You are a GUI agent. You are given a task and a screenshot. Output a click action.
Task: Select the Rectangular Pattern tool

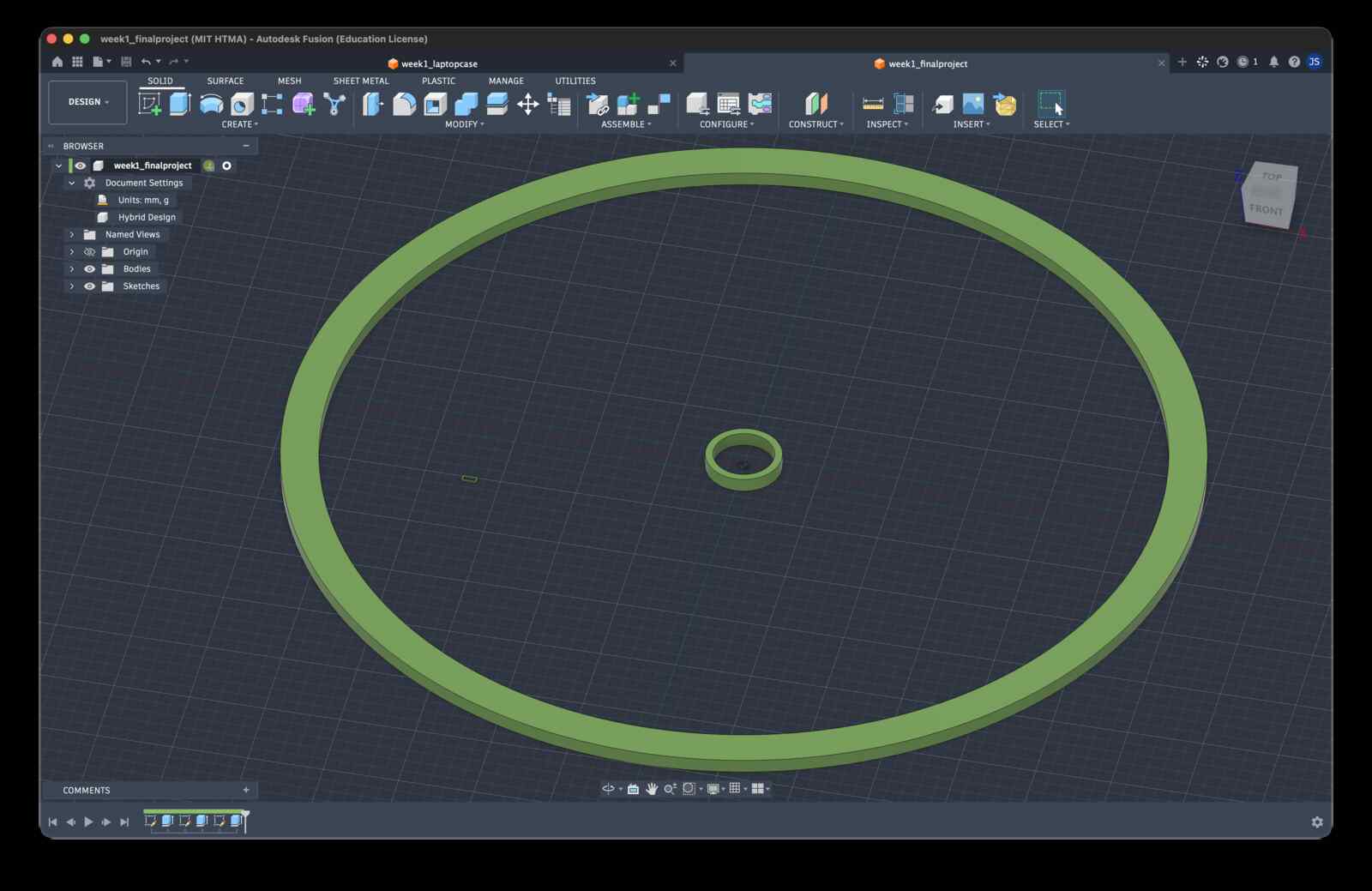pyautogui.click(x=272, y=104)
